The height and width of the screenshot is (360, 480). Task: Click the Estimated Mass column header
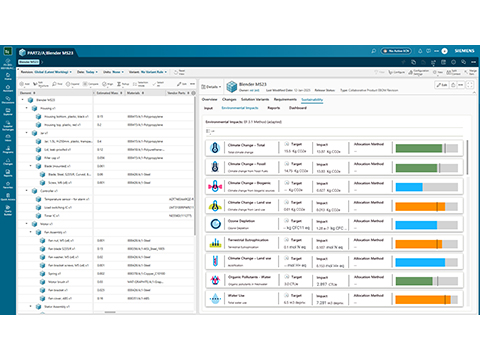click(x=110, y=93)
